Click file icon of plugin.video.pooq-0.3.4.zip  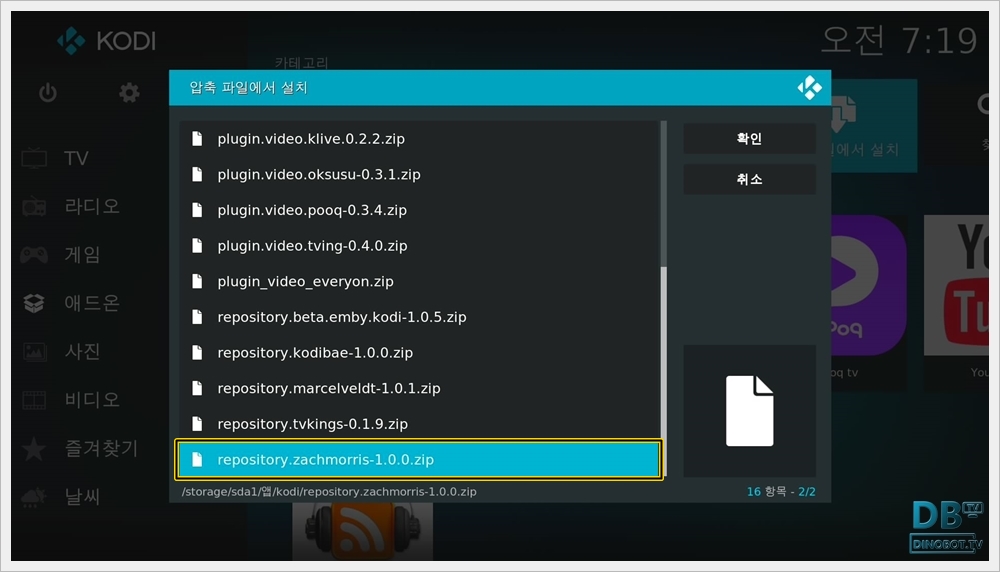click(x=197, y=210)
